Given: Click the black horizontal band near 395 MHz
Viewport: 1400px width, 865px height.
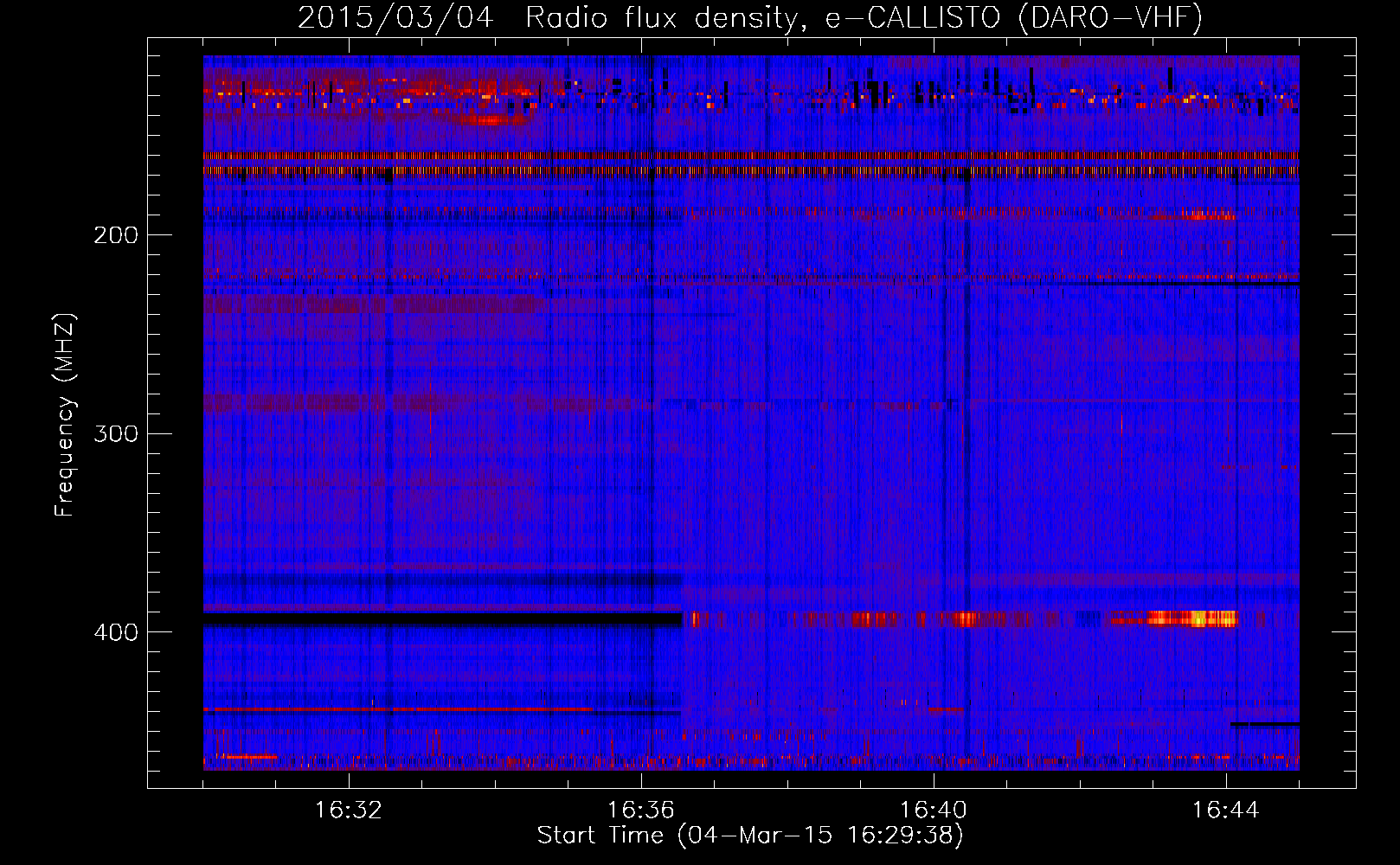Looking at the screenshot, I should (442, 619).
